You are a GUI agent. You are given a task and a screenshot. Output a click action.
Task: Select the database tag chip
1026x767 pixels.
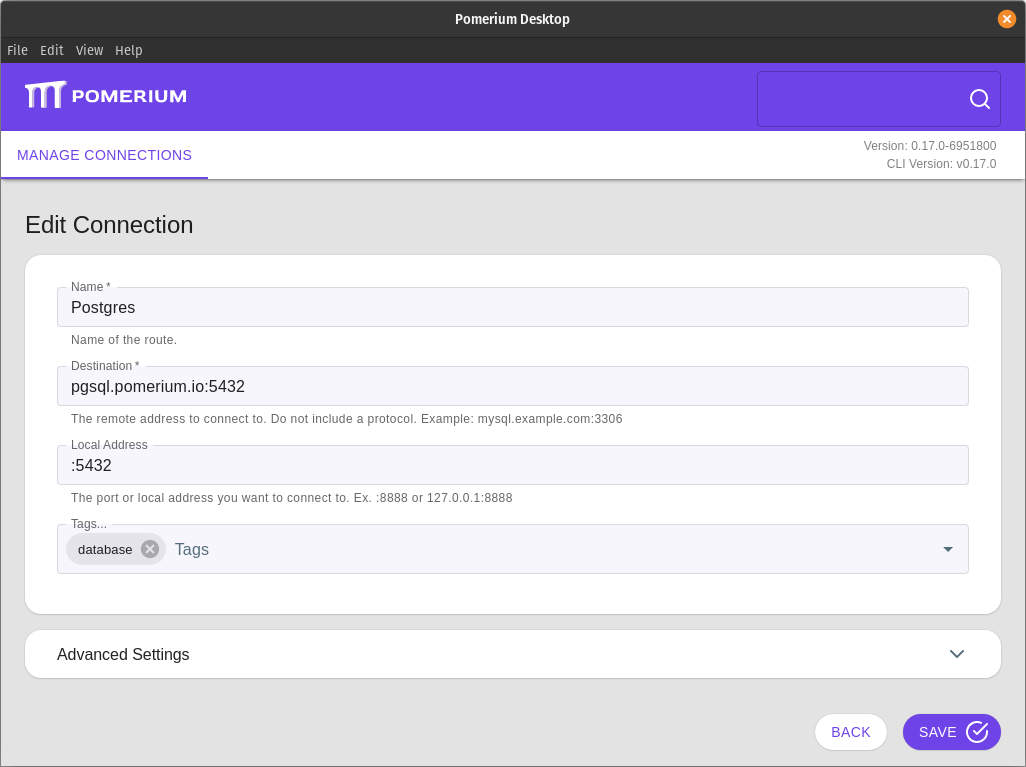click(104, 549)
